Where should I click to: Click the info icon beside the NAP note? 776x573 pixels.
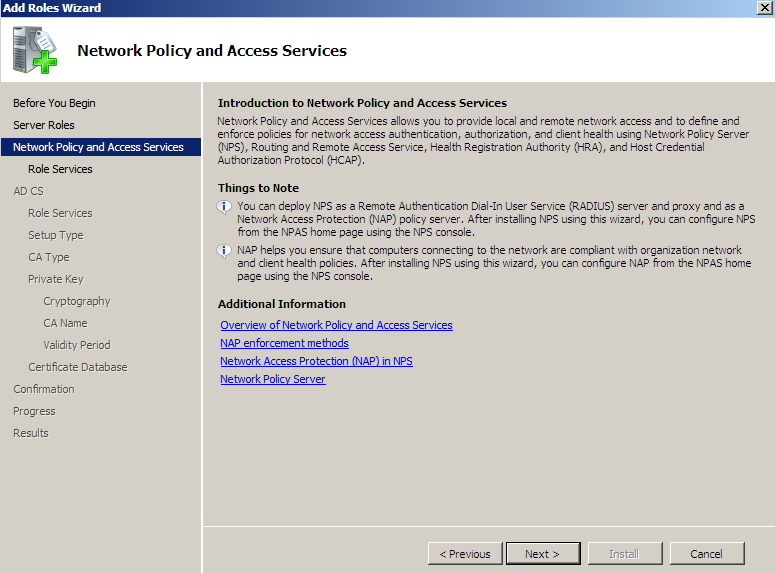(x=225, y=251)
